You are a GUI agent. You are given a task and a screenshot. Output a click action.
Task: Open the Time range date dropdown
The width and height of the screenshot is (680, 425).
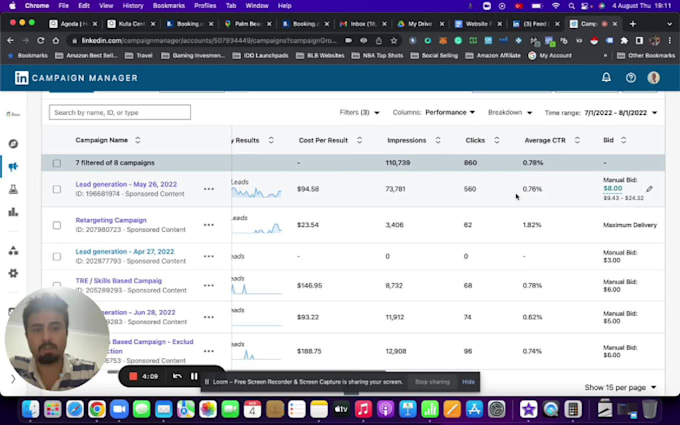pos(601,113)
